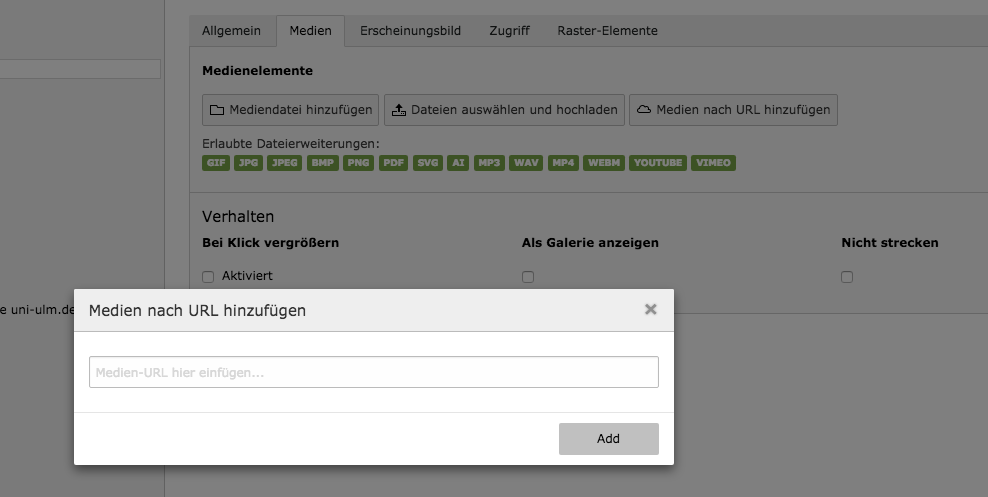The height and width of the screenshot is (497, 988).
Task: Click the BMP extension badge
Action: [x=323, y=163]
